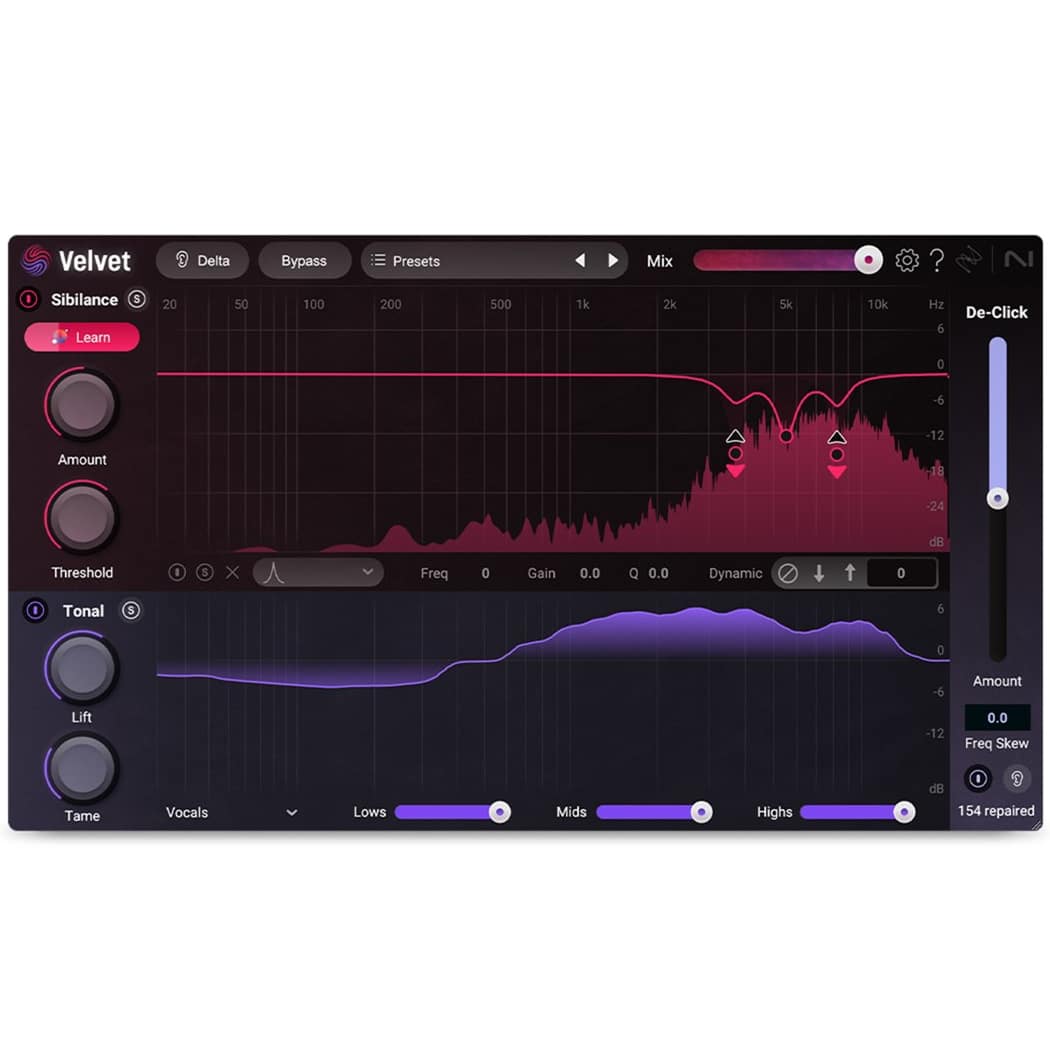Solo the selected EQ band
Viewport: 1050px width, 1050px height.
[x=204, y=573]
